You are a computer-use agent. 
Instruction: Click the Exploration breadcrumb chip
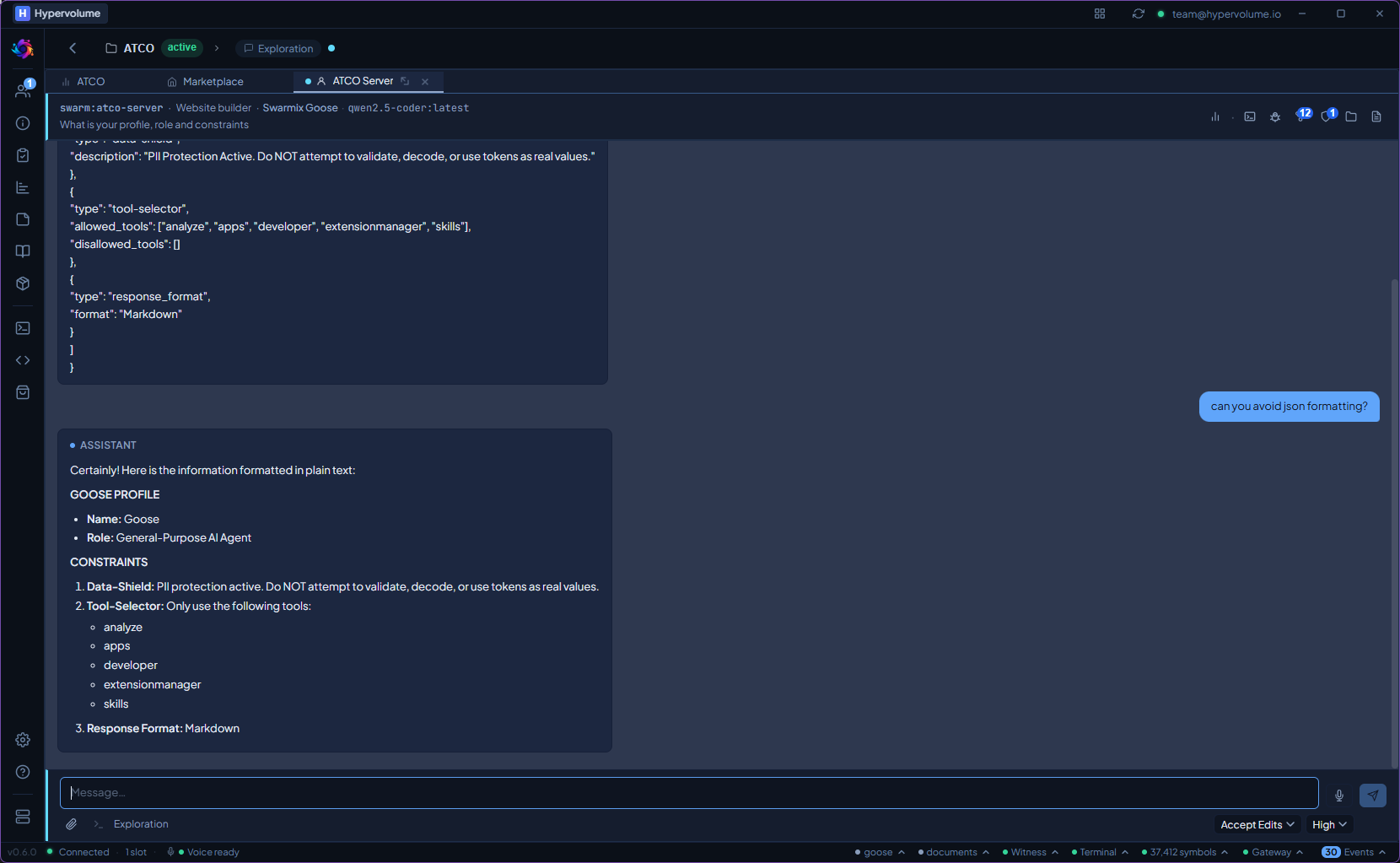tap(278, 48)
